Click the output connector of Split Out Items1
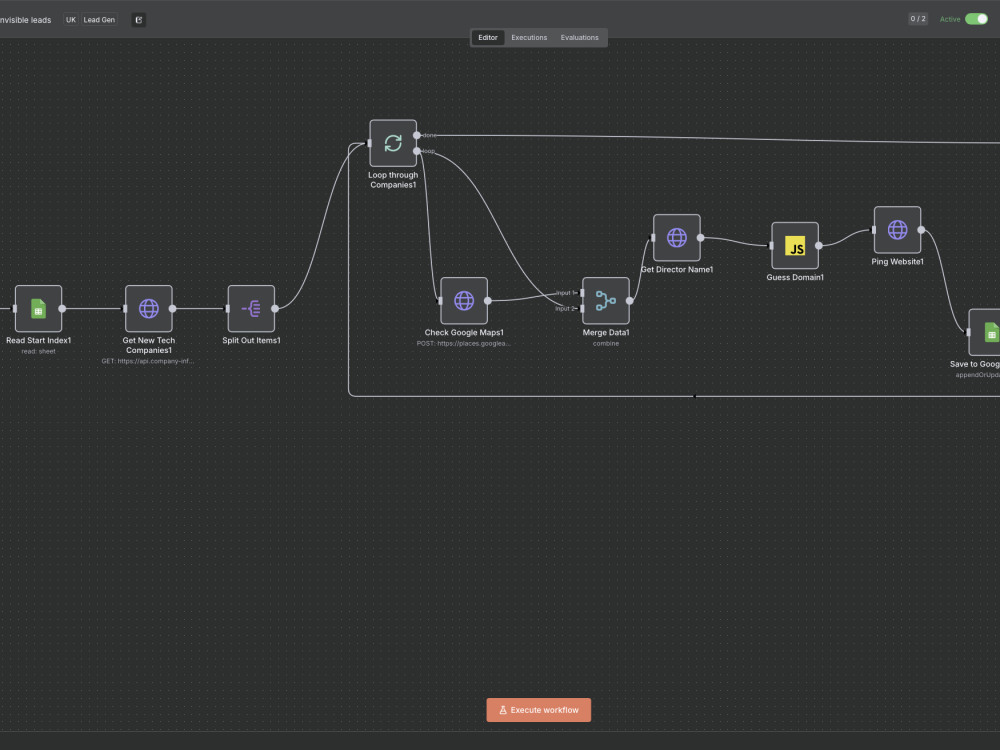The image size is (1000, 750). click(x=275, y=309)
